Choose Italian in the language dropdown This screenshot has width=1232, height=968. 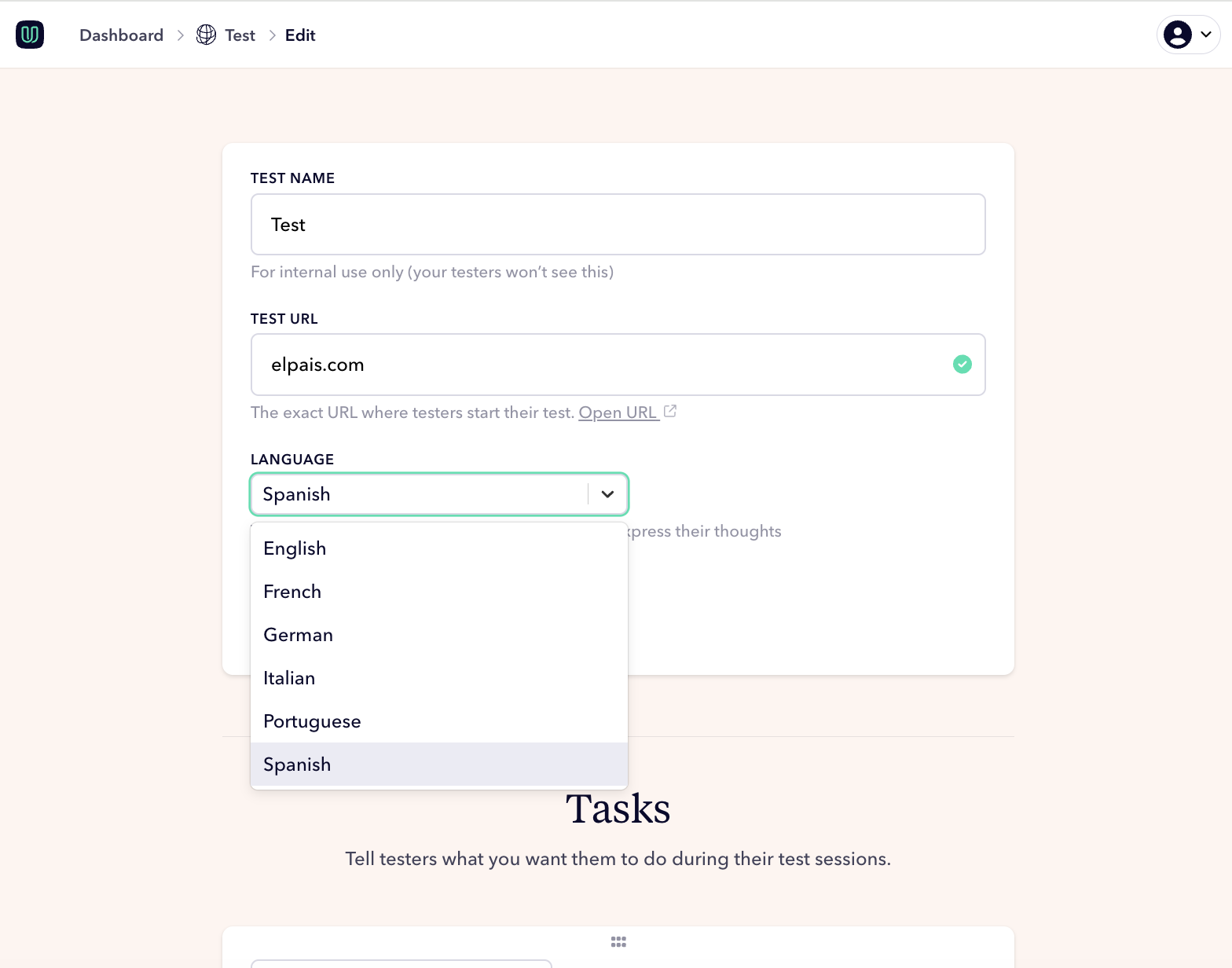click(439, 678)
